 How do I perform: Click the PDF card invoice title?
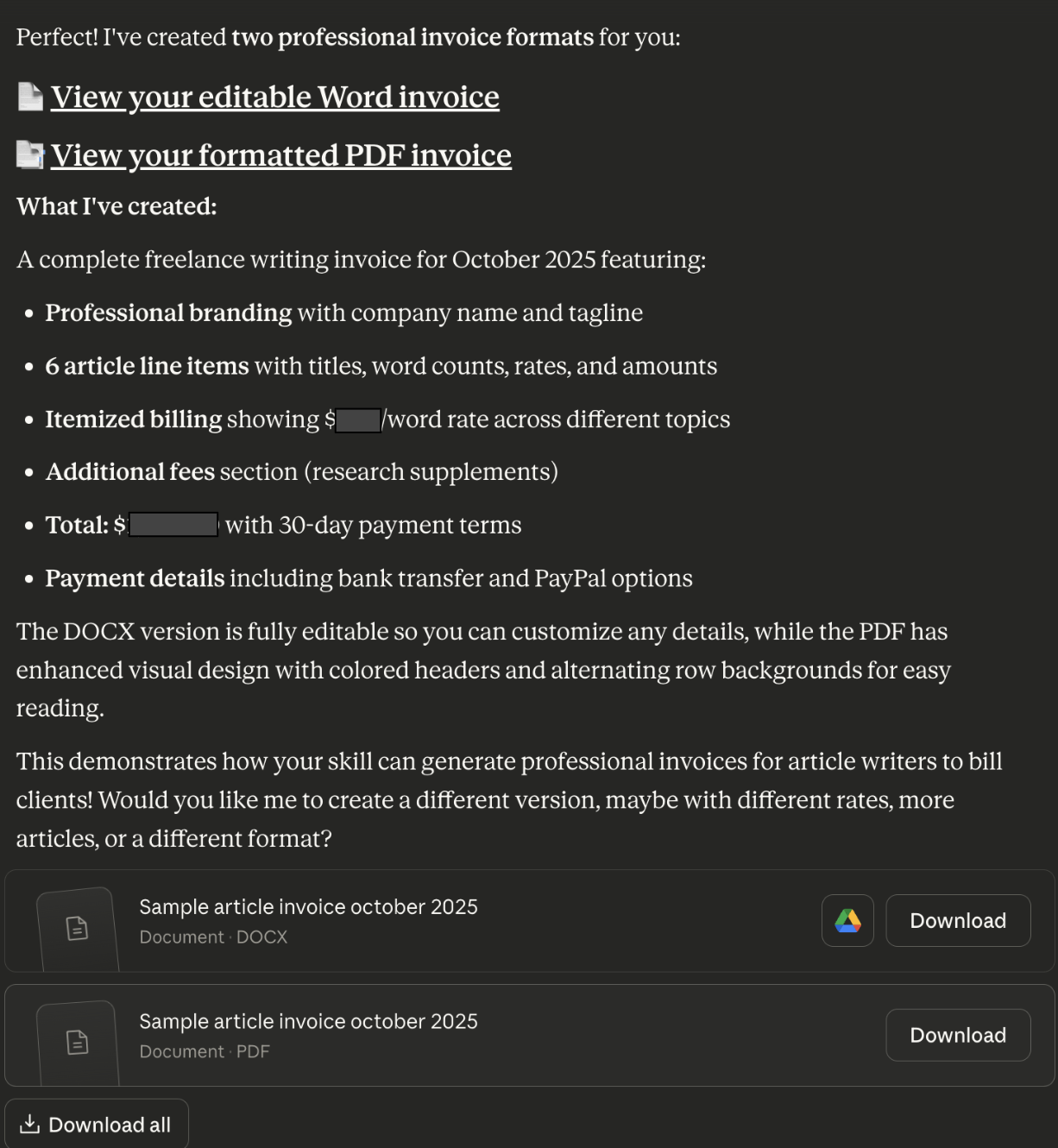pyautogui.click(x=308, y=1022)
